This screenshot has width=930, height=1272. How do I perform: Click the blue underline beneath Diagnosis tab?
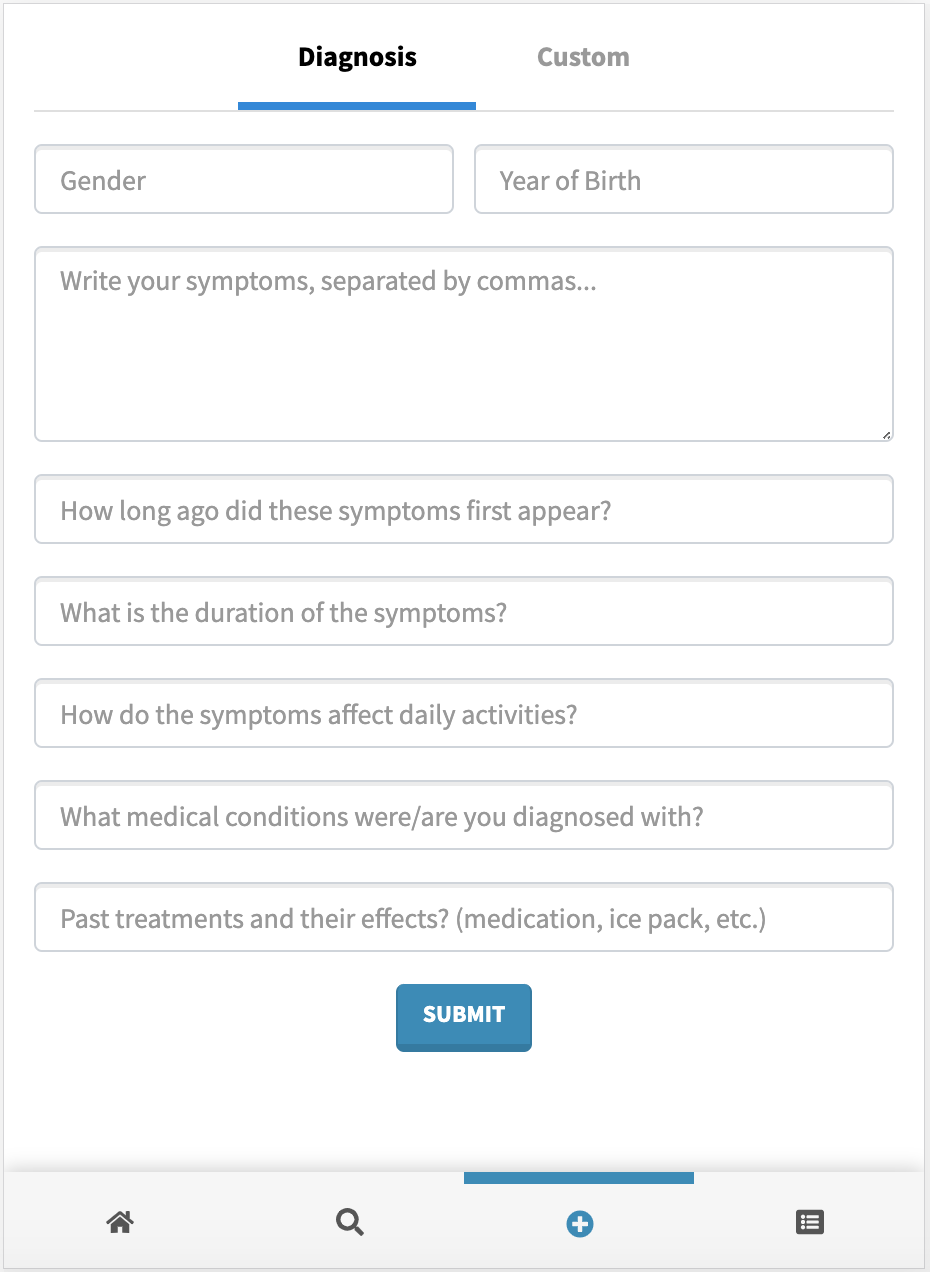[x=357, y=105]
